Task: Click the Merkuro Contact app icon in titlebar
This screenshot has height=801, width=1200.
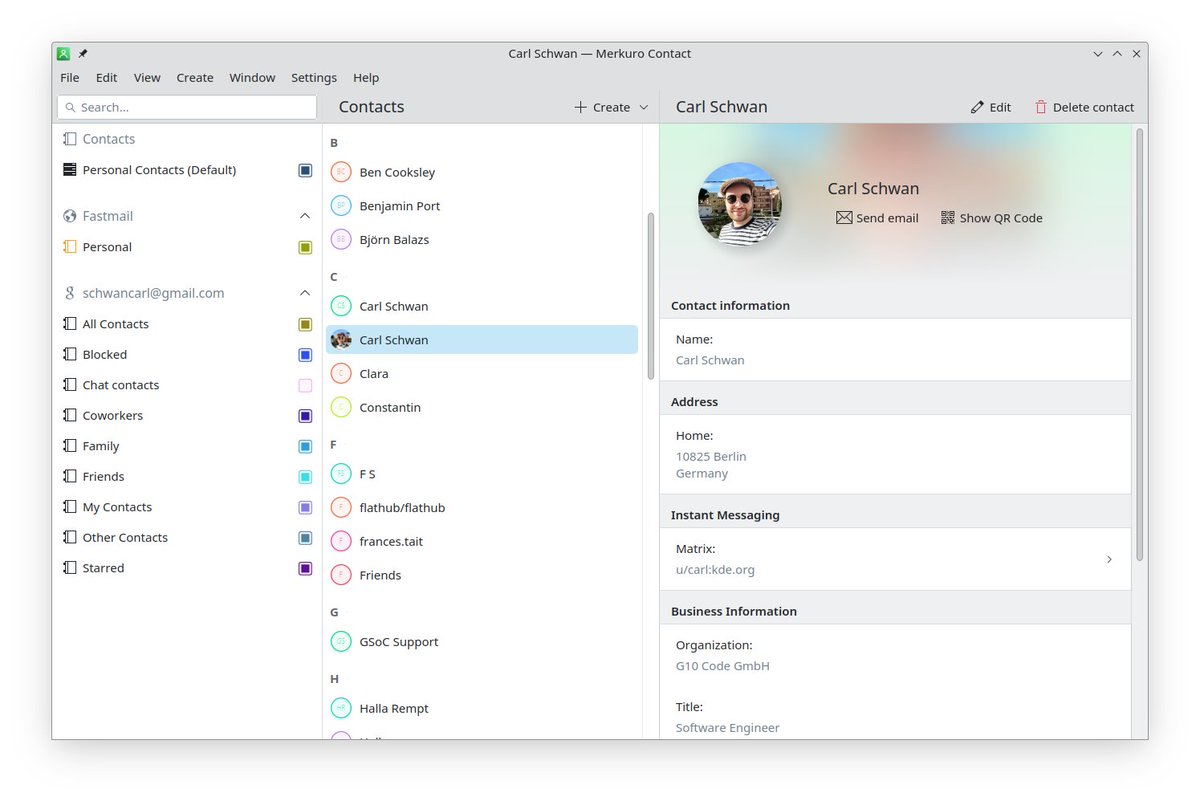Action: 64,54
